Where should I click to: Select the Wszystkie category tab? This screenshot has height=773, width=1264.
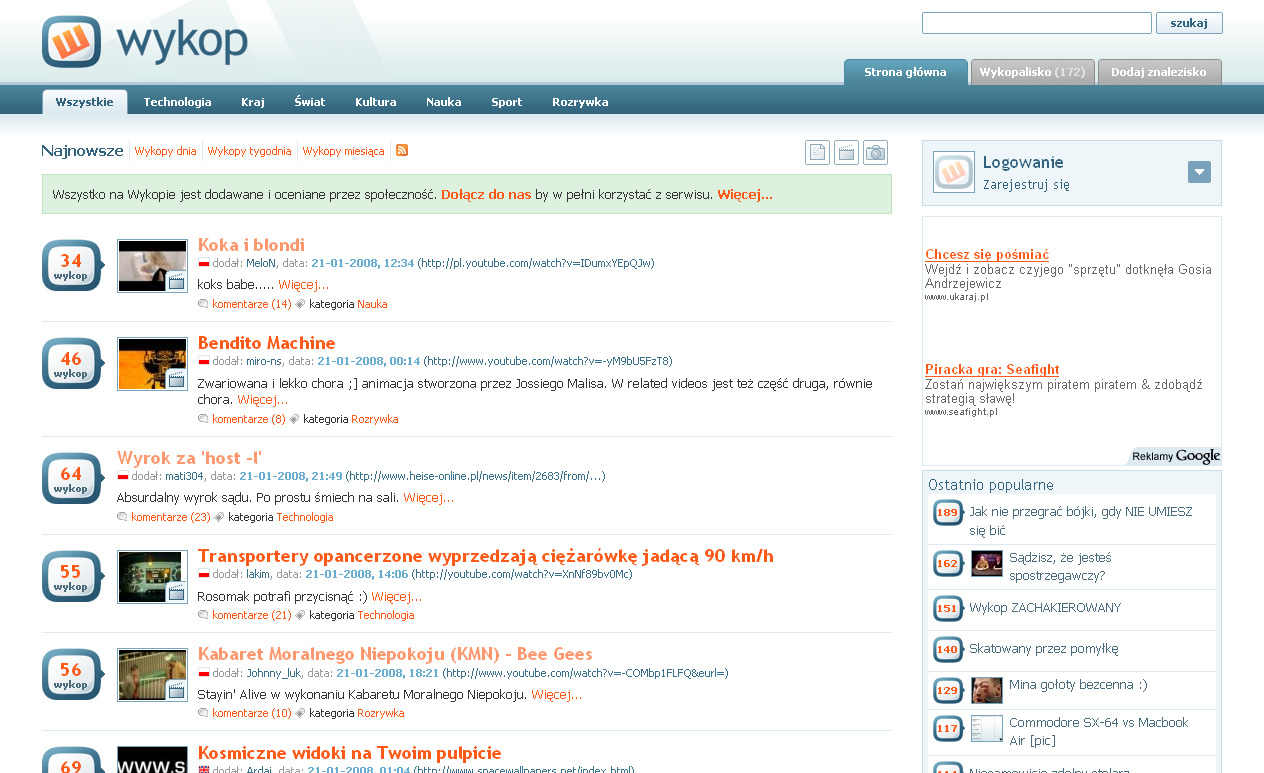85,102
